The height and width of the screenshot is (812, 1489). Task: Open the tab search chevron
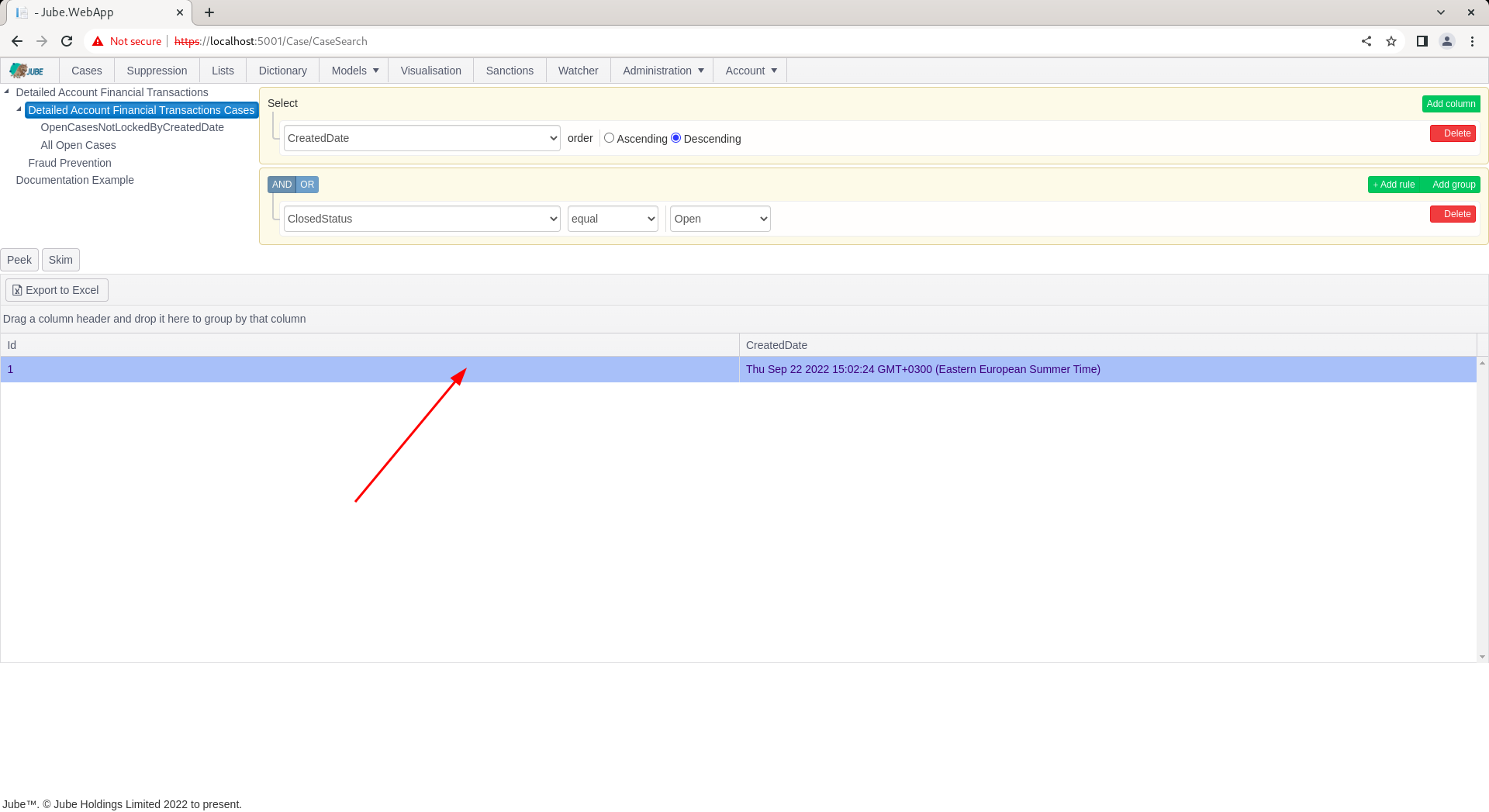[1441, 12]
